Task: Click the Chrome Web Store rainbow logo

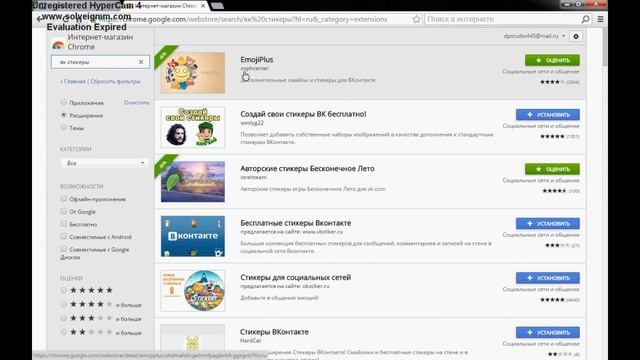Action: click(58, 44)
